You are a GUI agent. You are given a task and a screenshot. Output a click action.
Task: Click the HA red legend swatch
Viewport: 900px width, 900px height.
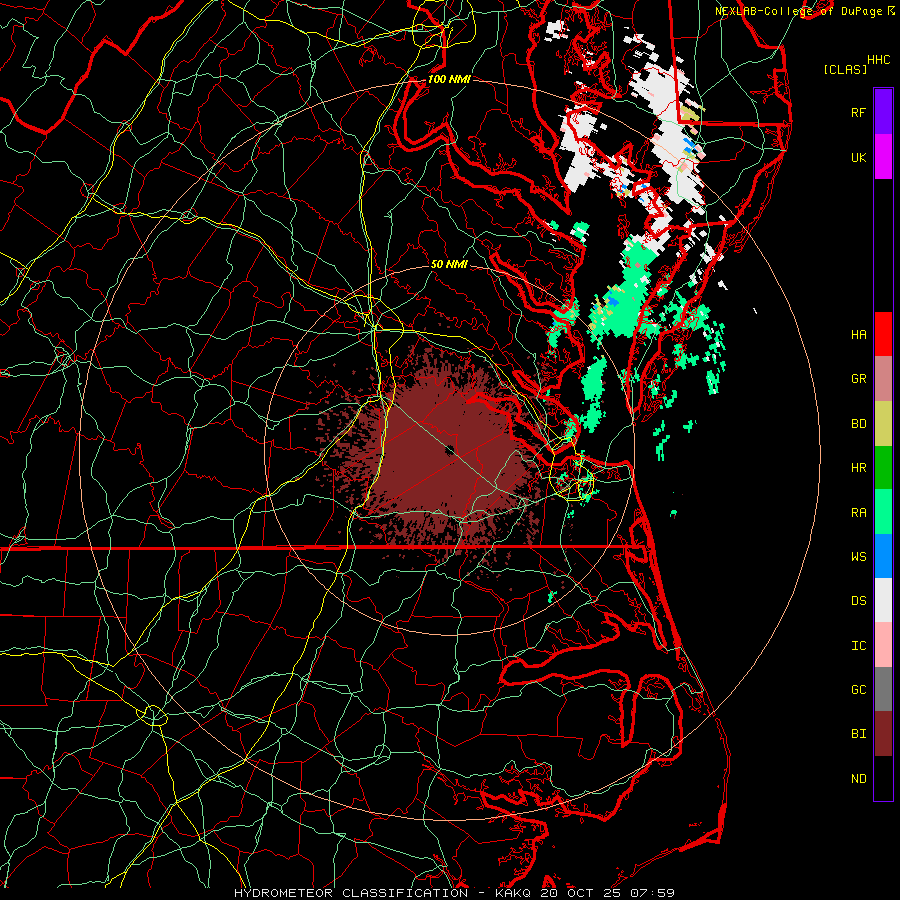click(883, 334)
